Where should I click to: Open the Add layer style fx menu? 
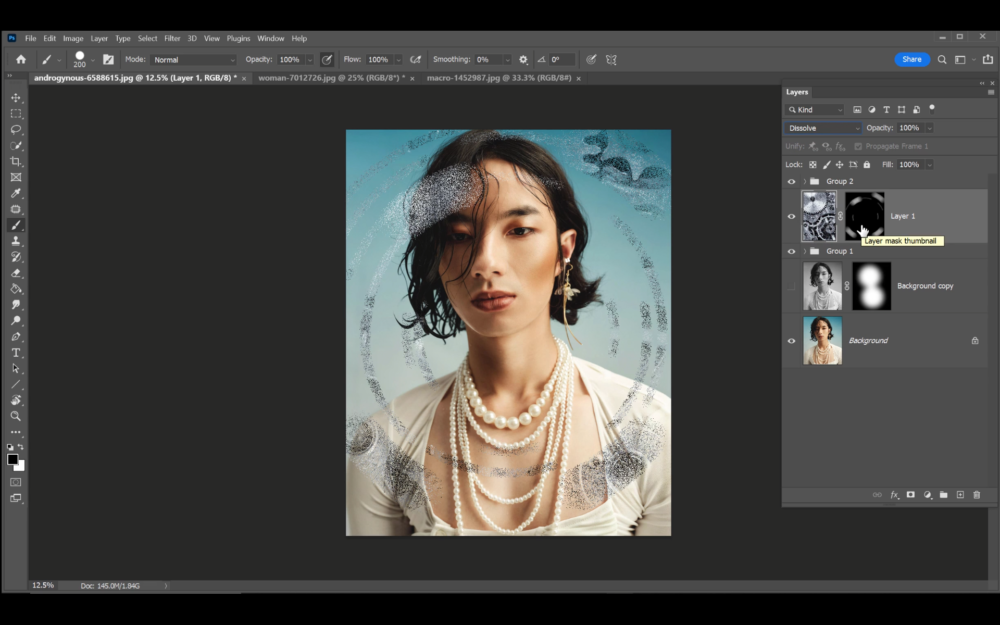894,495
